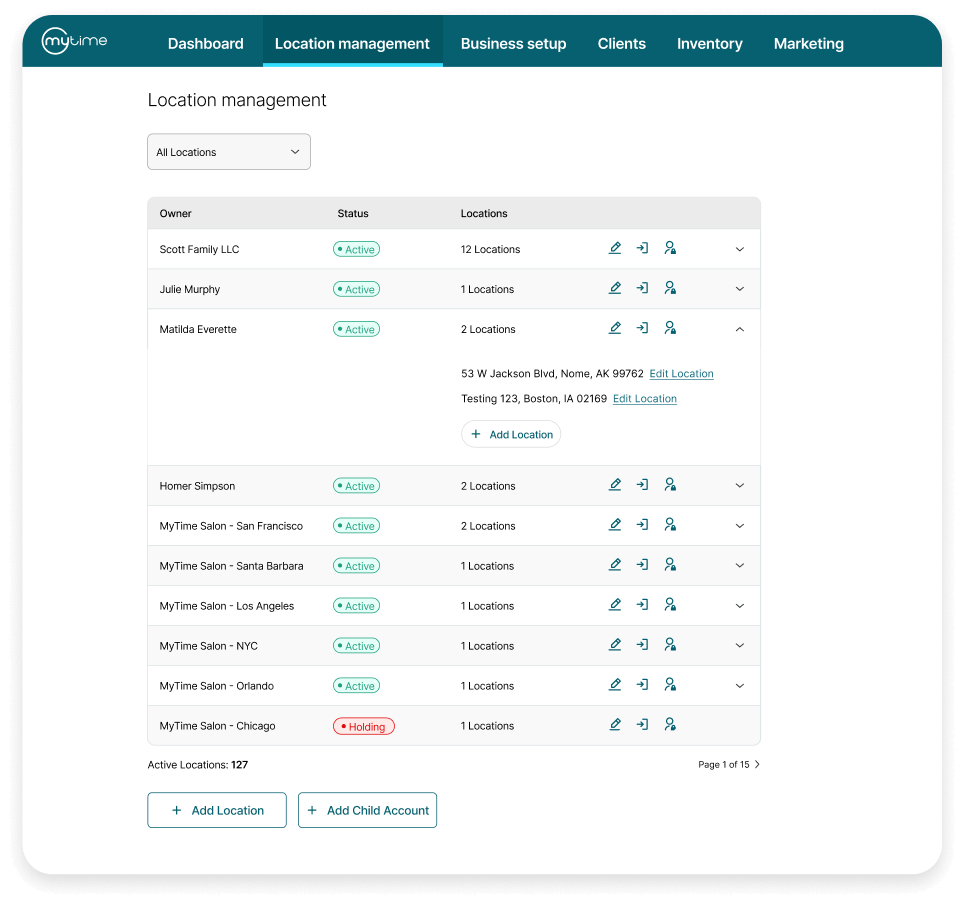The image size is (965, 904).
Task: Log in as MyTime Salon - Santa Barbara
Action: (643, 565)
